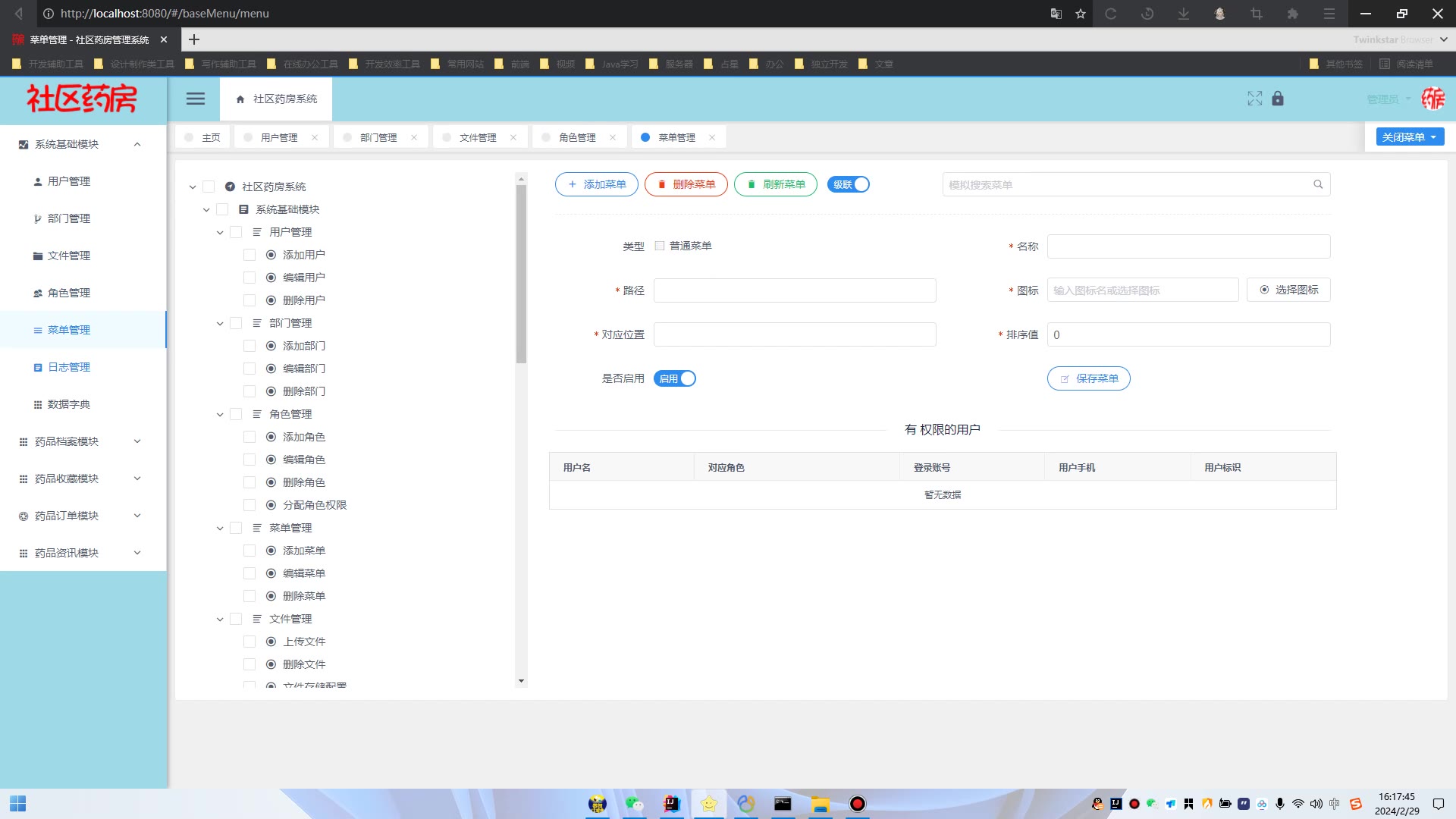Screen dimensions: 1456x819
Task: Collapse the 部门管理 tree node
Action: [220, 323]
